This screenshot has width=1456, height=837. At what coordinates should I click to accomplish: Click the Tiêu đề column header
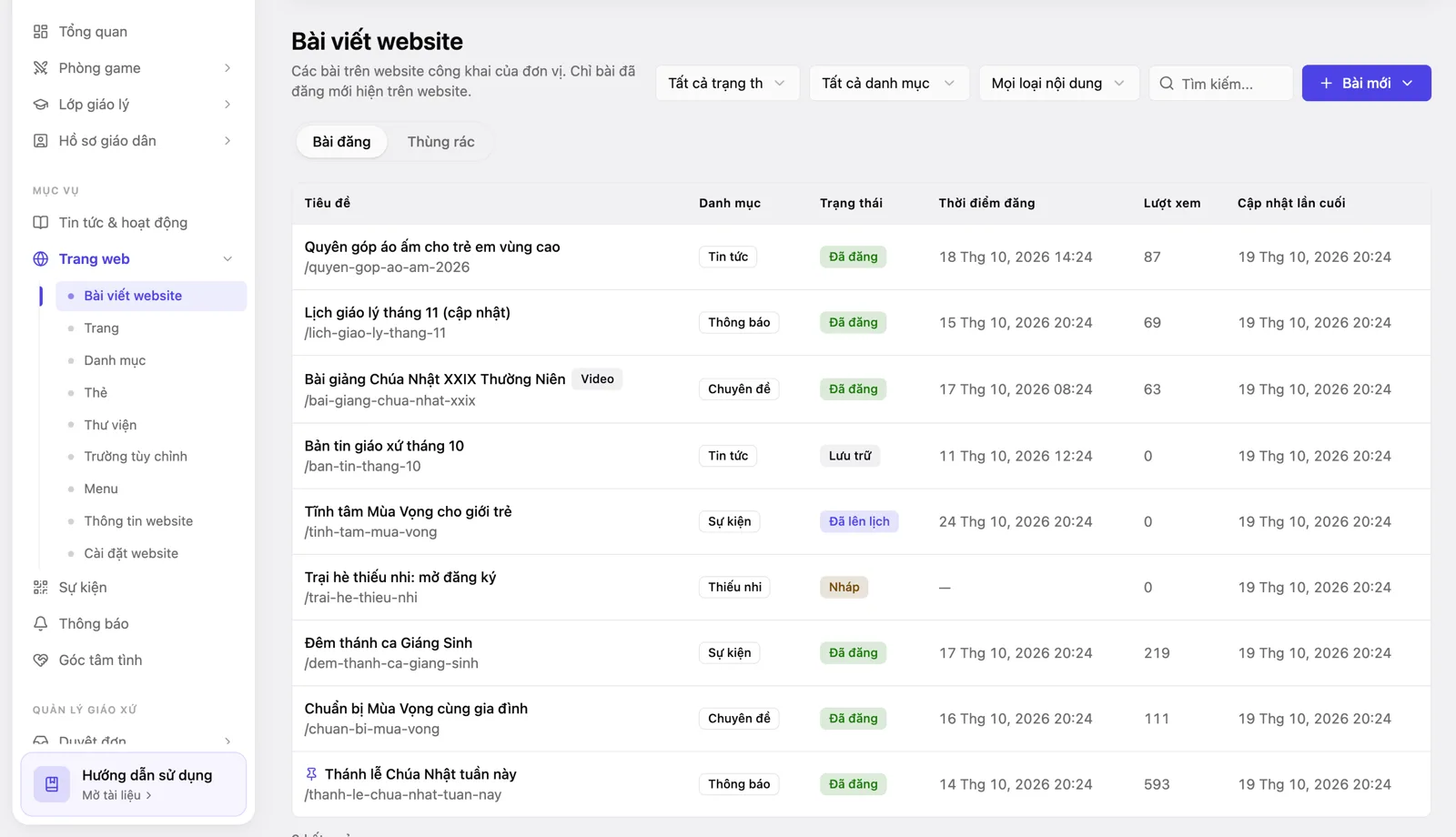(328, 203)
